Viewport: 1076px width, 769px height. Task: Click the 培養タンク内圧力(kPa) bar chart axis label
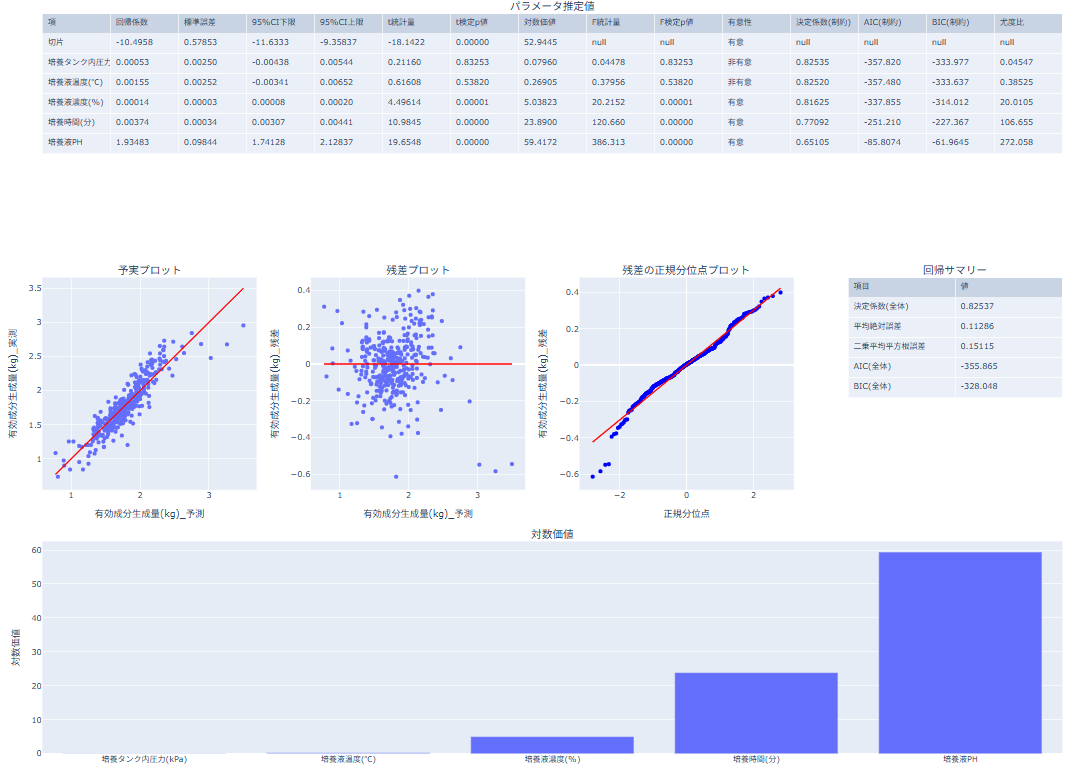click(x=144, y=760)
